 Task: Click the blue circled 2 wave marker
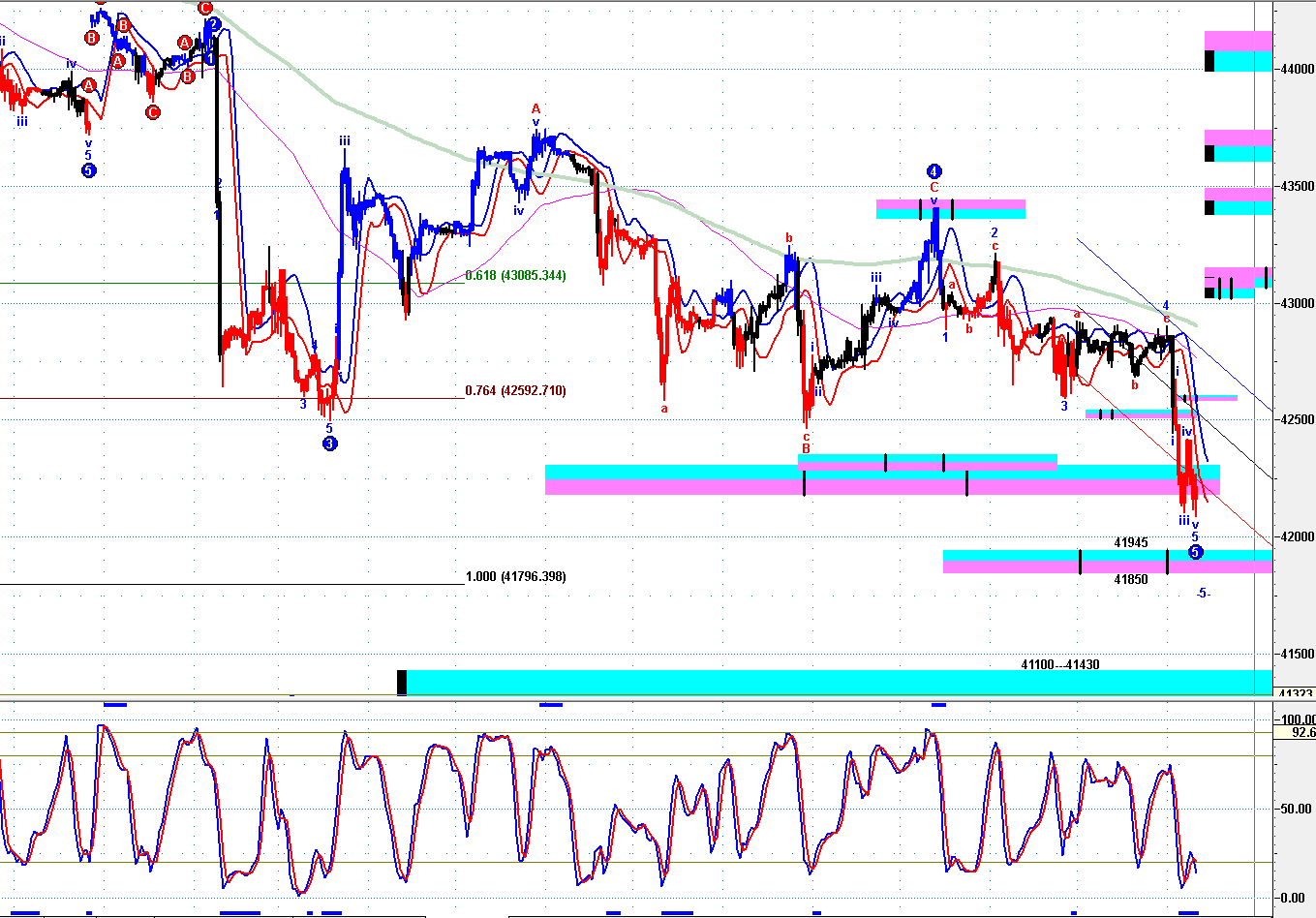[x=214, y=24]
